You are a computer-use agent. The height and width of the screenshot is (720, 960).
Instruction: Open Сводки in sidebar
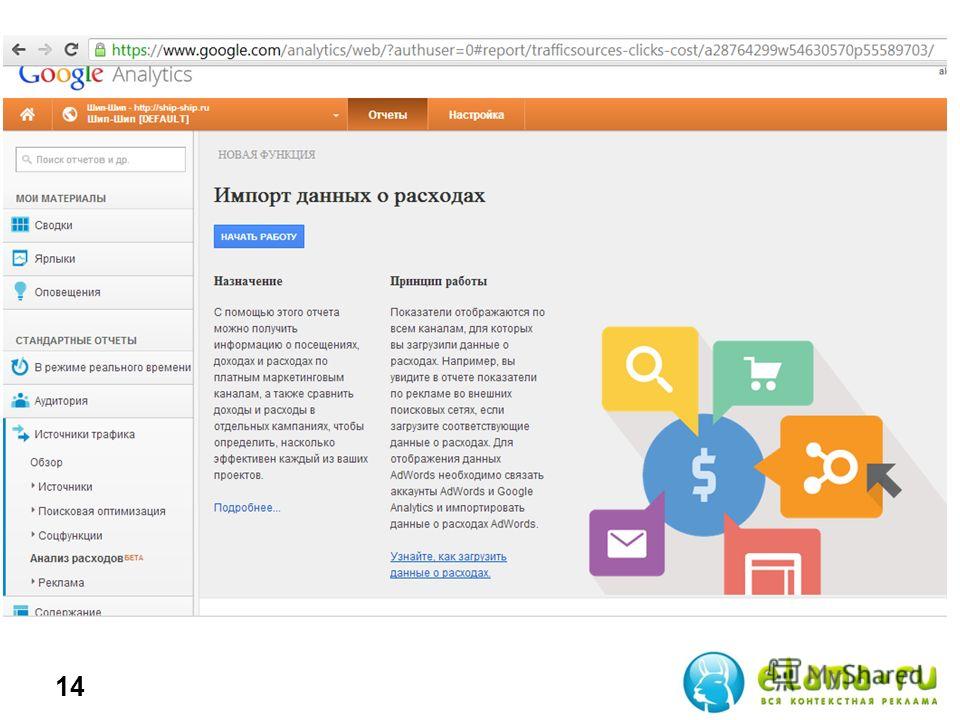pyautogui.click(x=98, y=225)
